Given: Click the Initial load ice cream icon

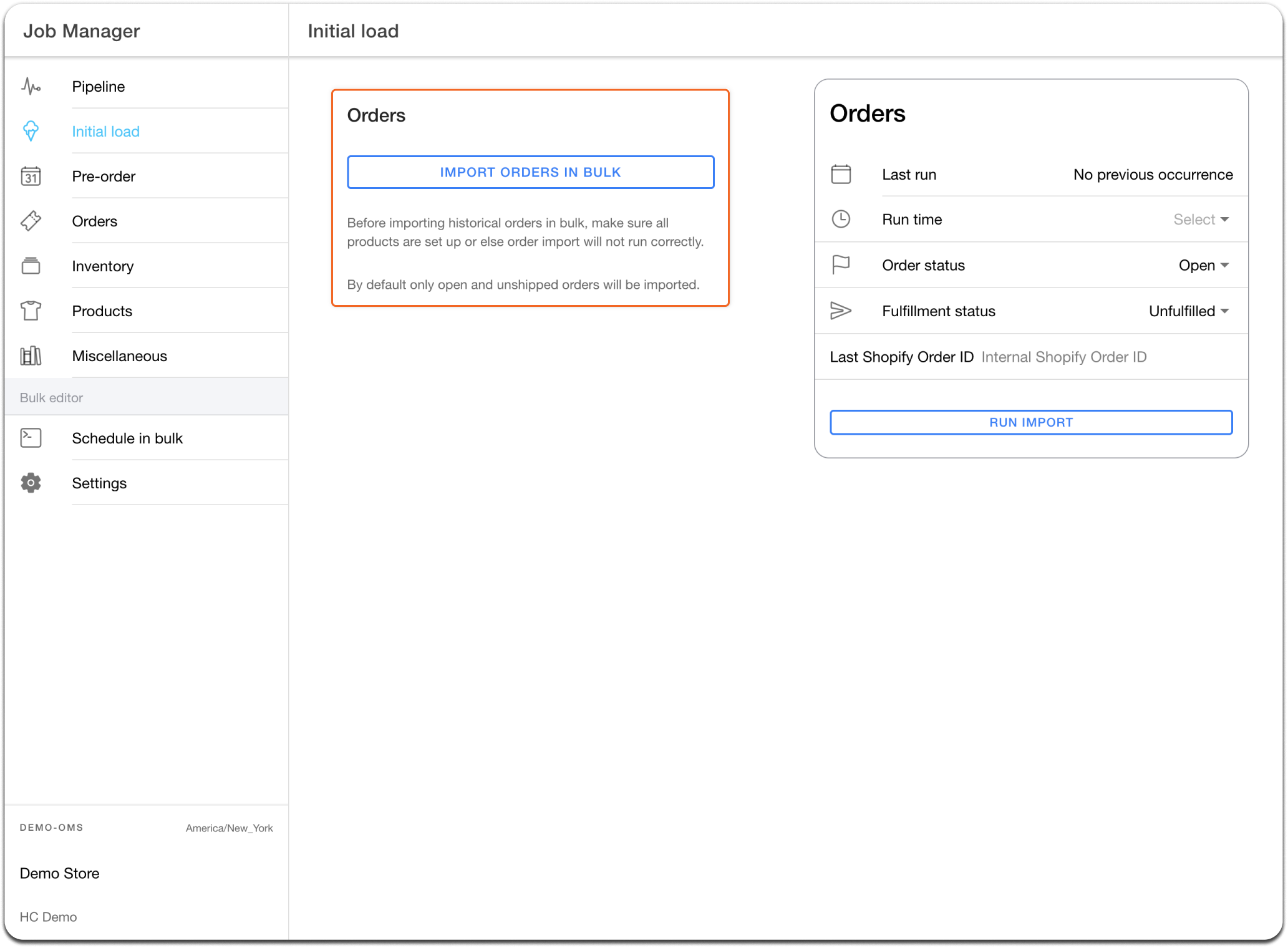Looking at the screenshot, I should (31, 131).
